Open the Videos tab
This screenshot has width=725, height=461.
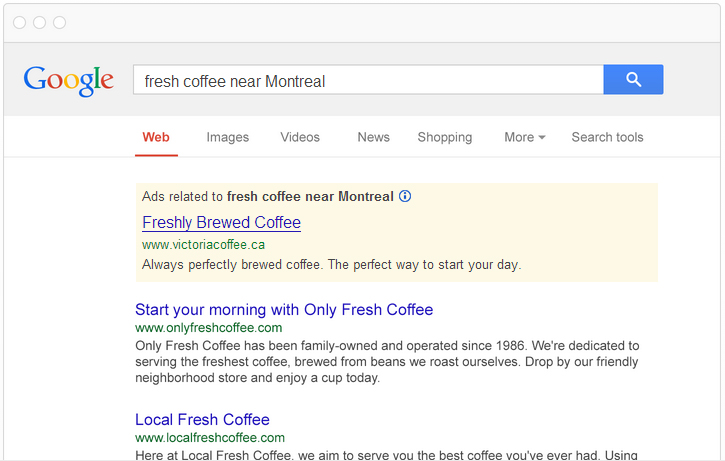coord(300,137)
